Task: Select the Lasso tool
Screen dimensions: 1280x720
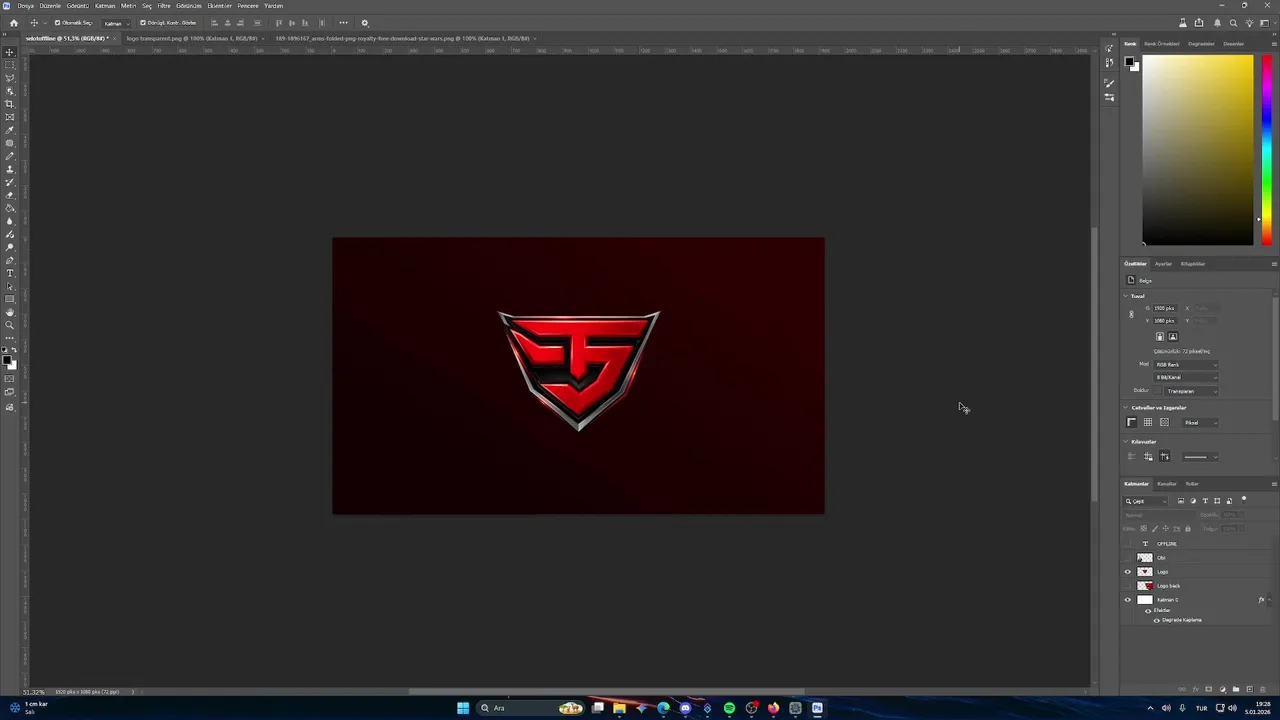Action: pos(10,78)
